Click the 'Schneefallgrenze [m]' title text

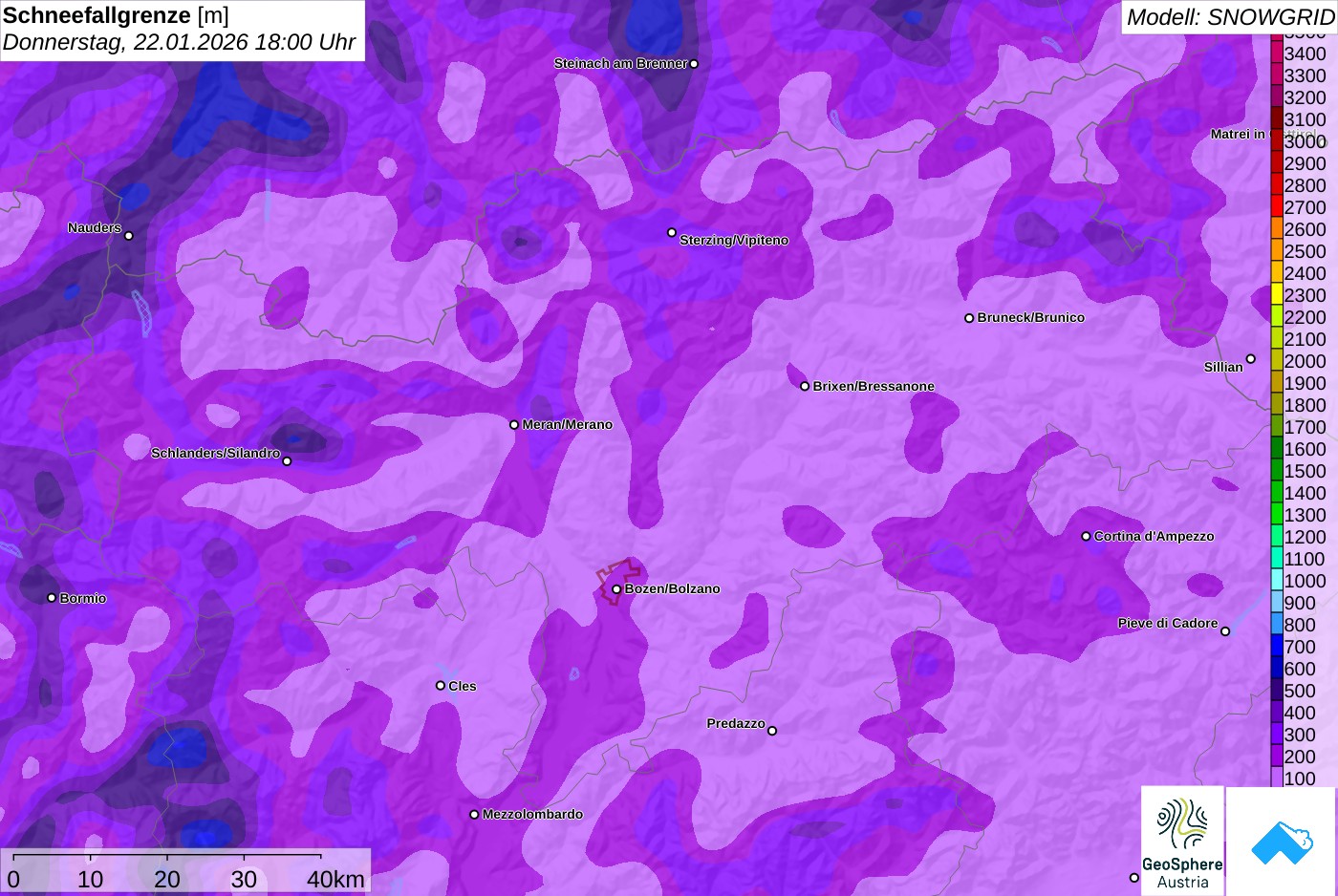116,15
